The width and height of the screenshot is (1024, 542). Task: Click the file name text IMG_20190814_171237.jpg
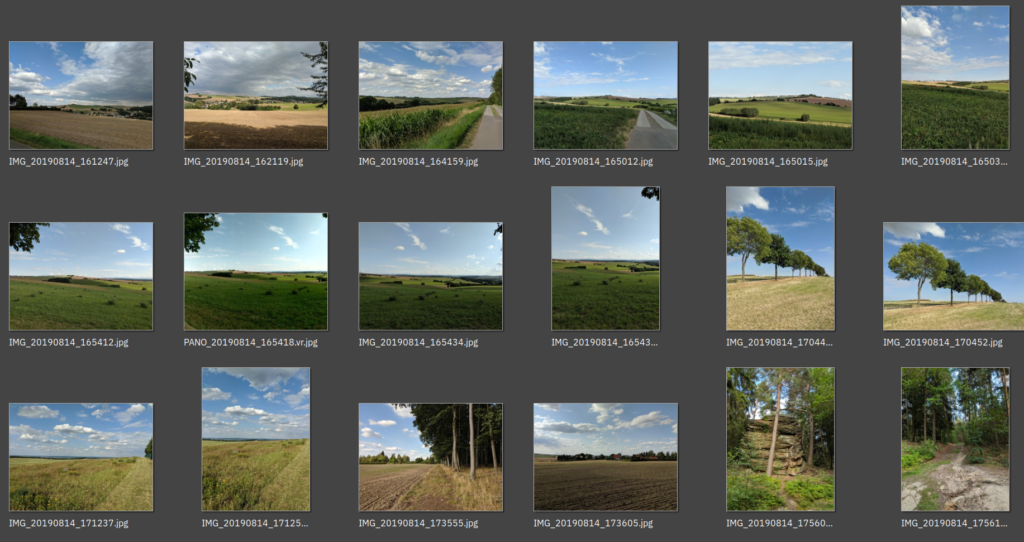coord(69,523)
